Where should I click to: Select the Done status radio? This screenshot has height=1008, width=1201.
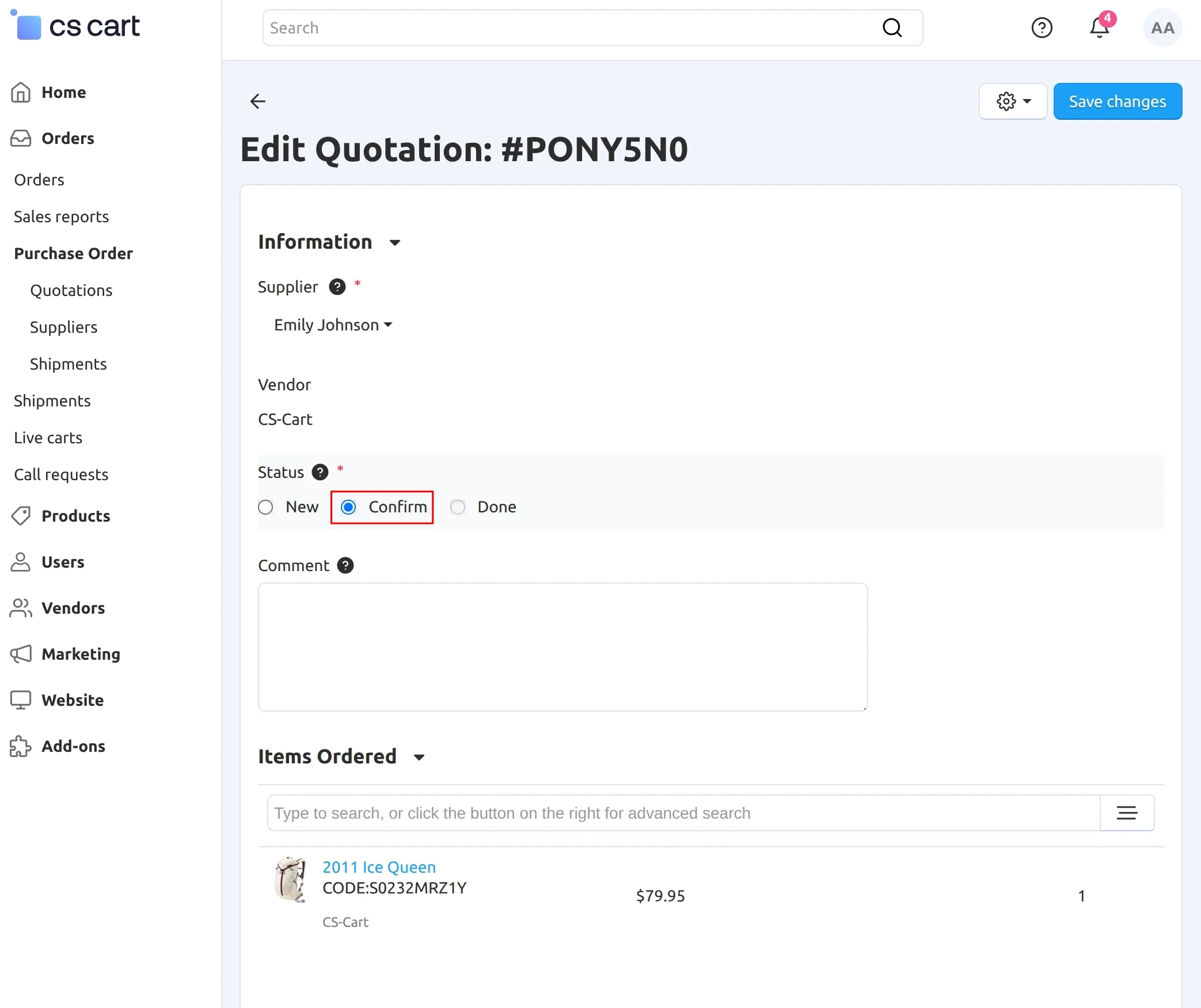(458, 507)
